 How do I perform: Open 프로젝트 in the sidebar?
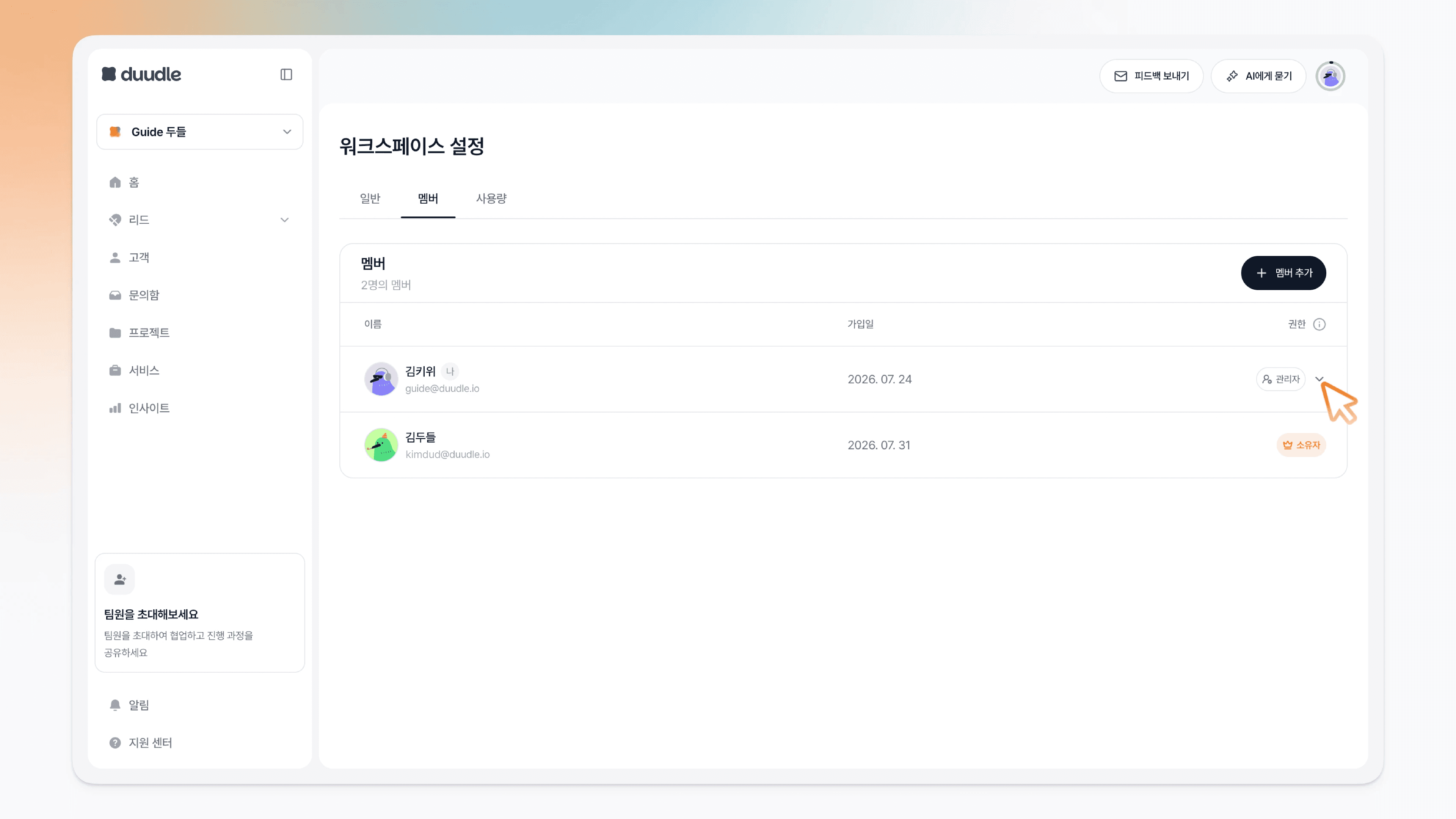click(149, 333)
